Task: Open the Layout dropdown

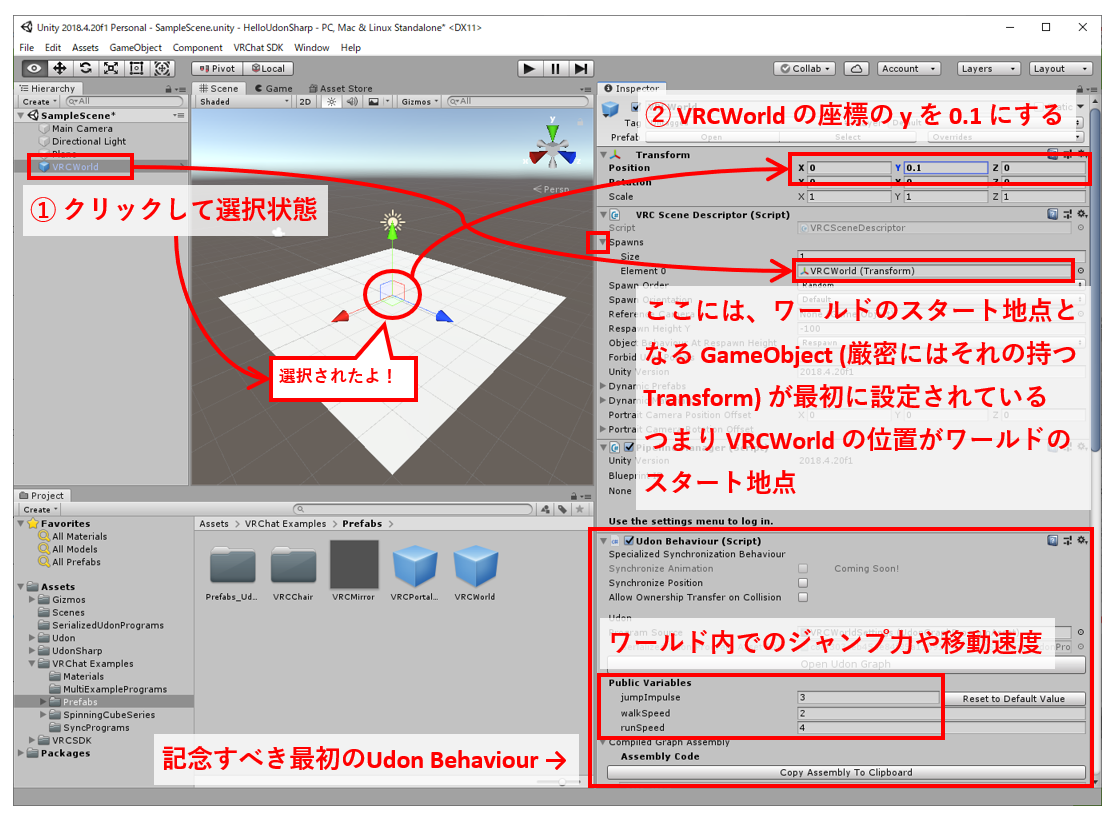Action: tap(1060, 69)
